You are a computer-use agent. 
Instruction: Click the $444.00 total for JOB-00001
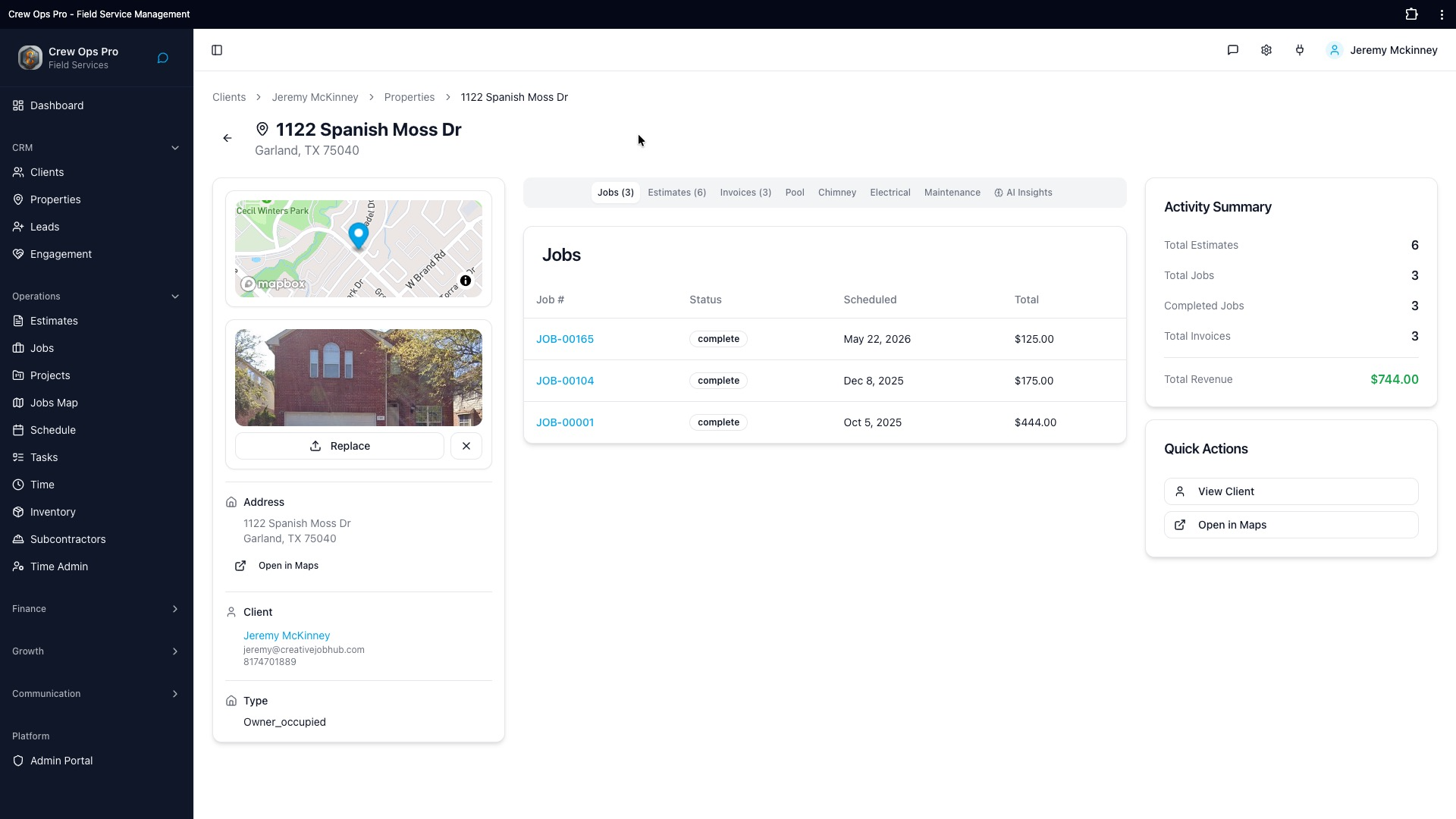[x=1035, y=422]
